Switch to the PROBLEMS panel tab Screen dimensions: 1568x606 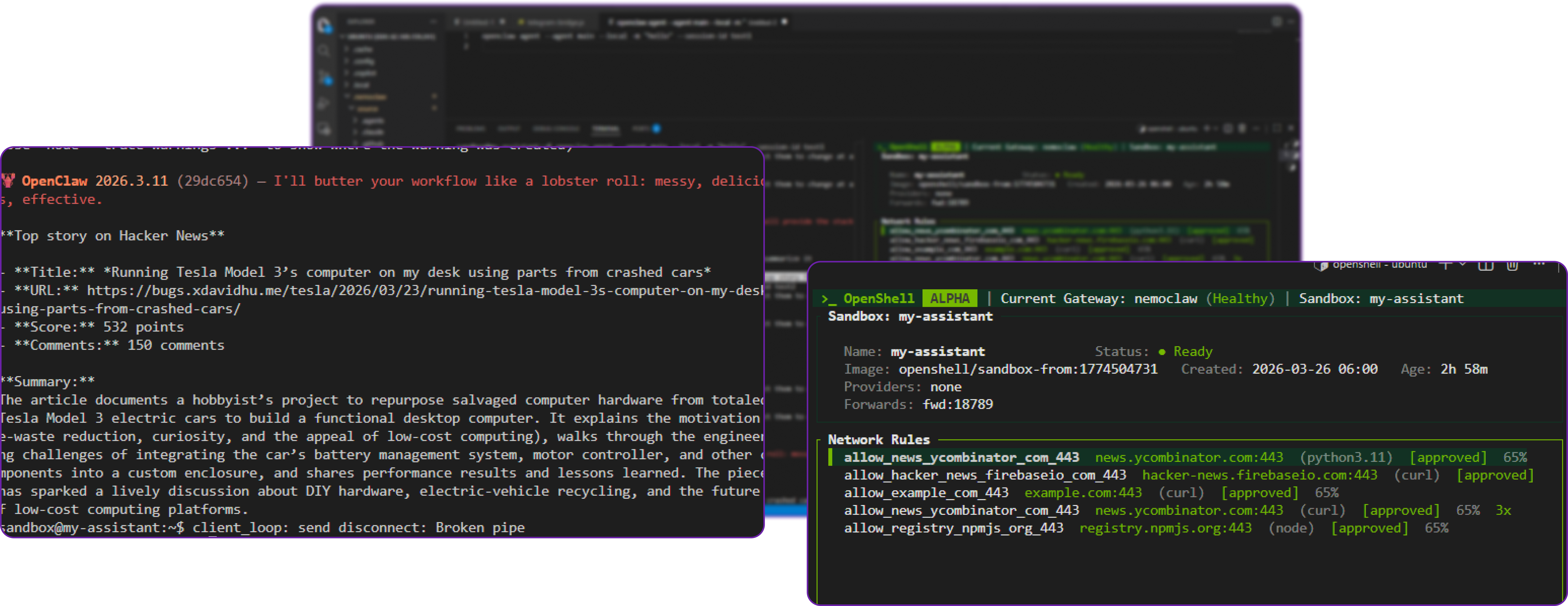(x=471, y=129)
